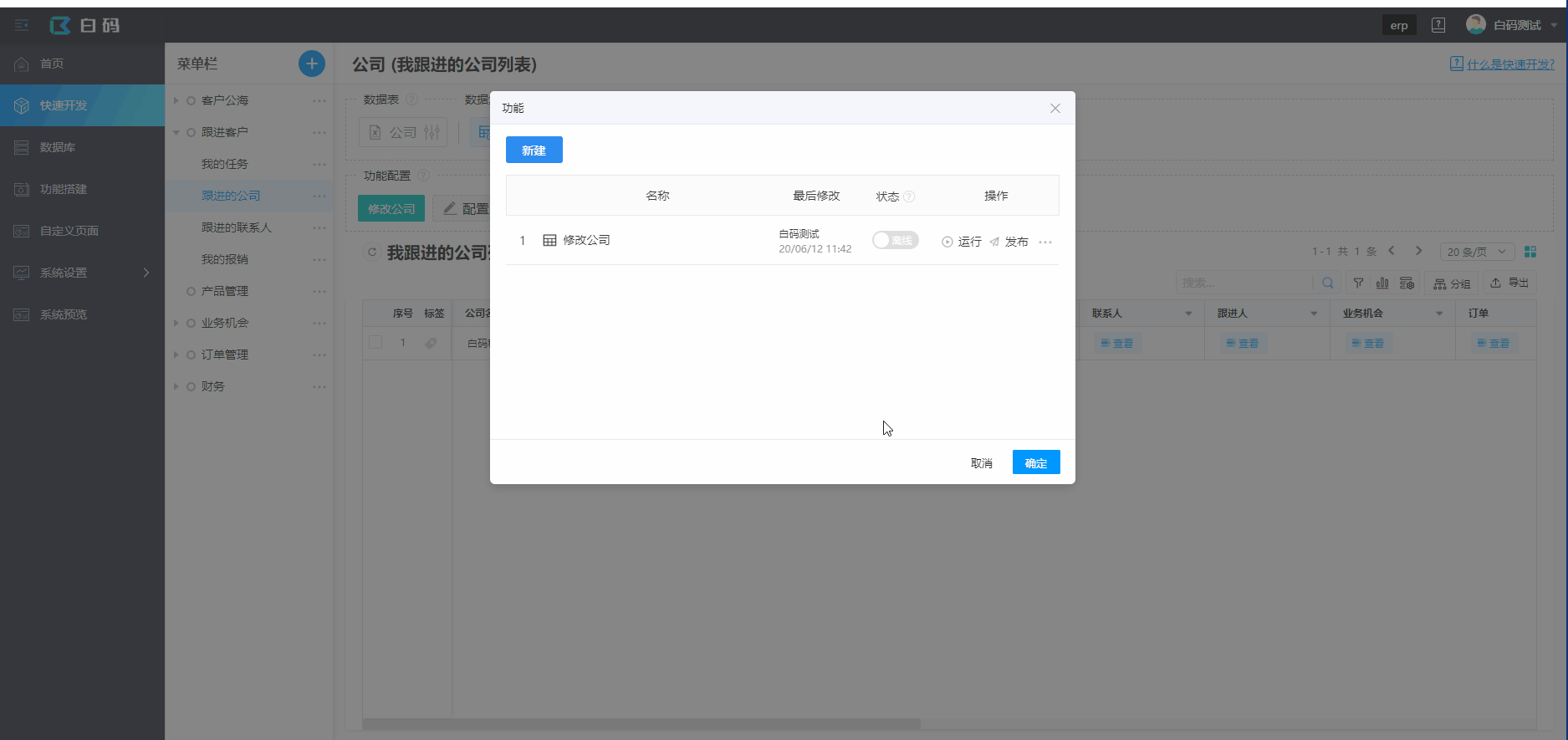Open the 业务机会 column dropdown arrow
The height and width of the screenshot is (740, 1568).
tap(1439, 314)
